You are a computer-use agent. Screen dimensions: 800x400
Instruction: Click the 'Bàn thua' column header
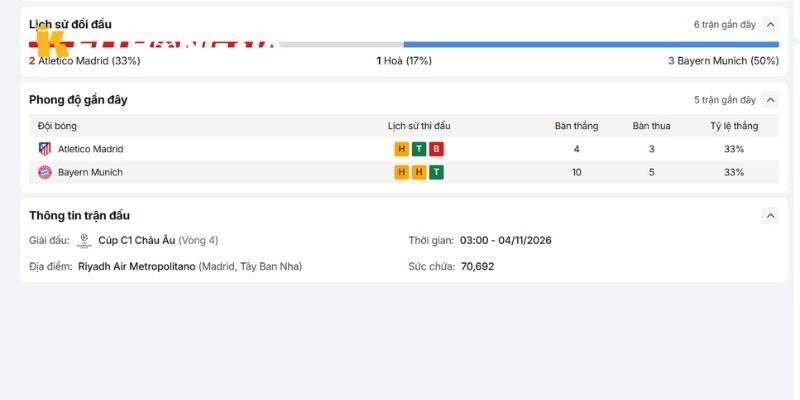[x=652, y=126]
